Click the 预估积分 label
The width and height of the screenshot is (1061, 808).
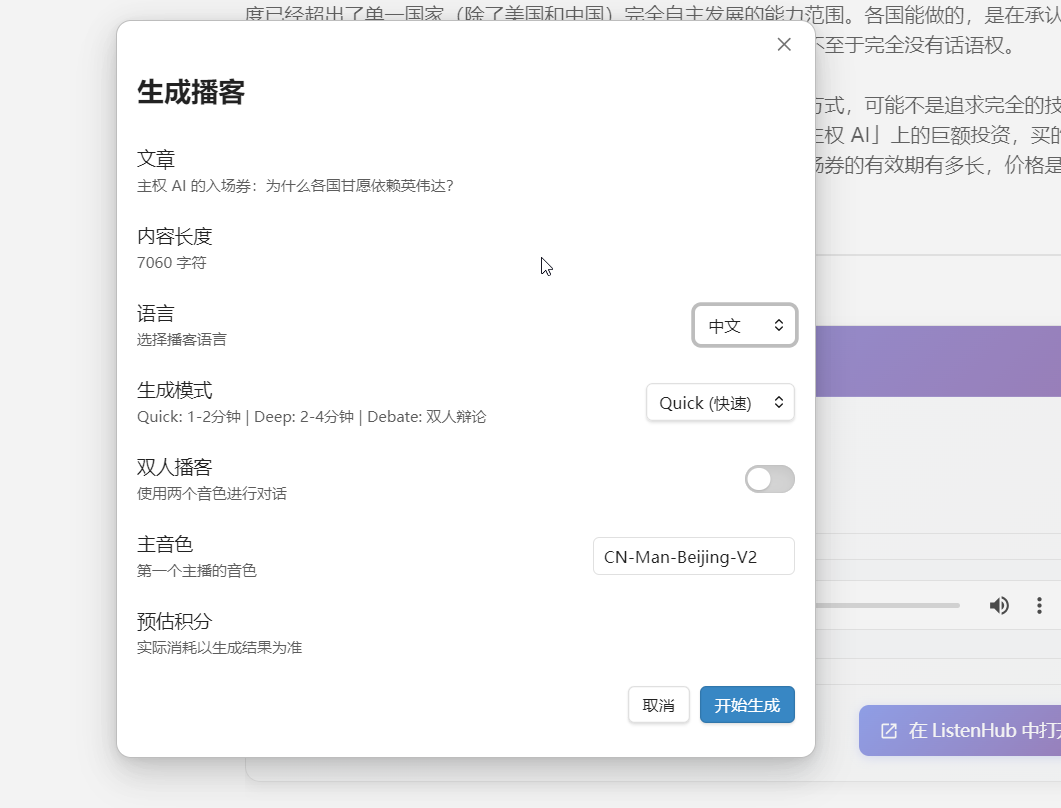(175, 621)
